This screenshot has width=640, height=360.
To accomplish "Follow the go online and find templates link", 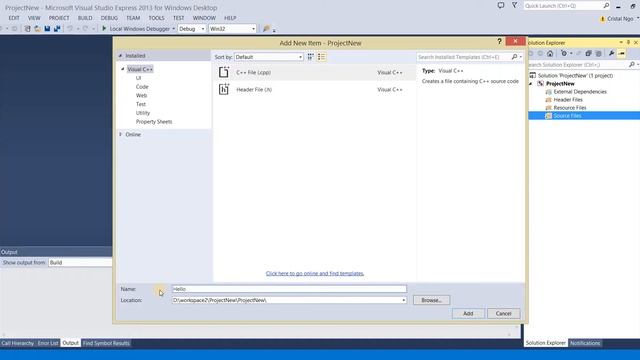I will click(x=315, y=273).
